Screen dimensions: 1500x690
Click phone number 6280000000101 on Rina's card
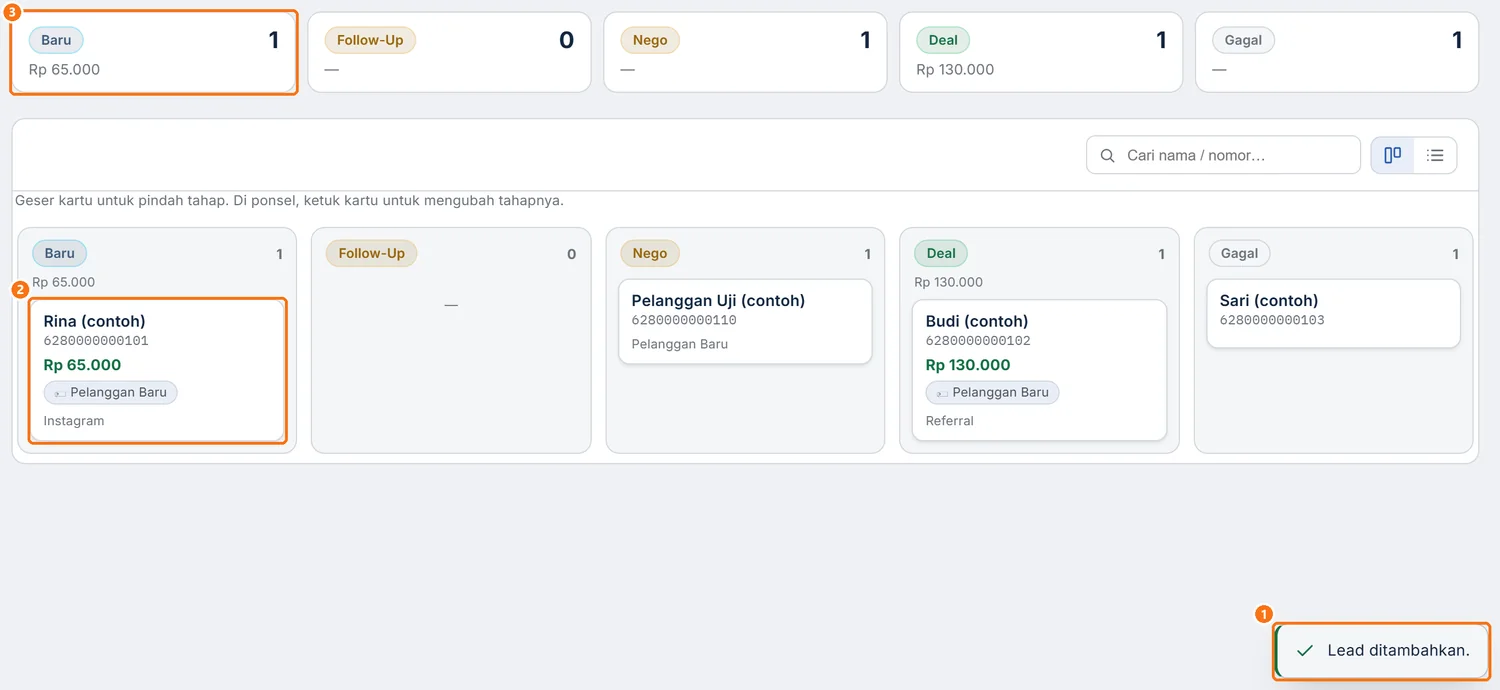96,341
